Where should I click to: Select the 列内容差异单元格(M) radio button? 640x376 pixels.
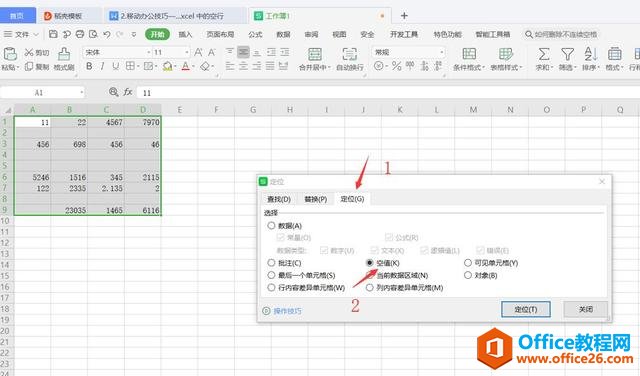369,287
